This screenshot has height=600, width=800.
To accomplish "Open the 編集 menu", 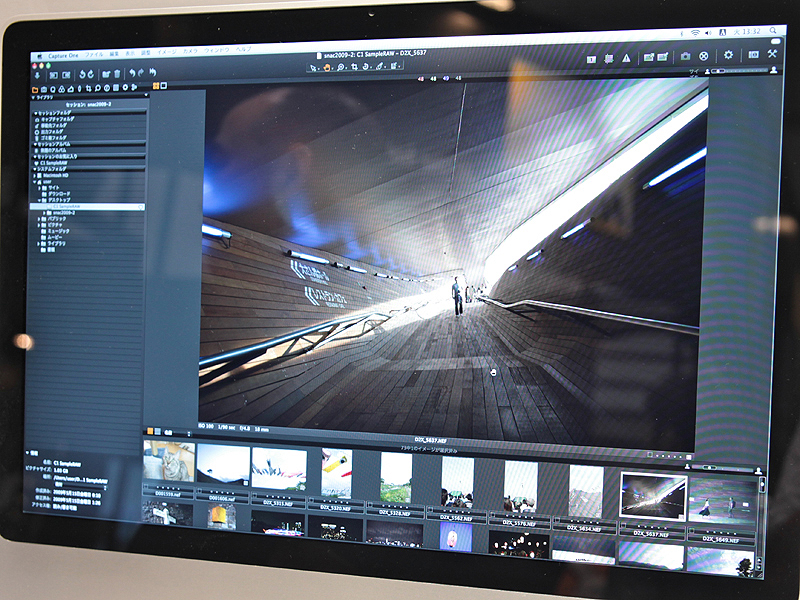I will 114,54.
